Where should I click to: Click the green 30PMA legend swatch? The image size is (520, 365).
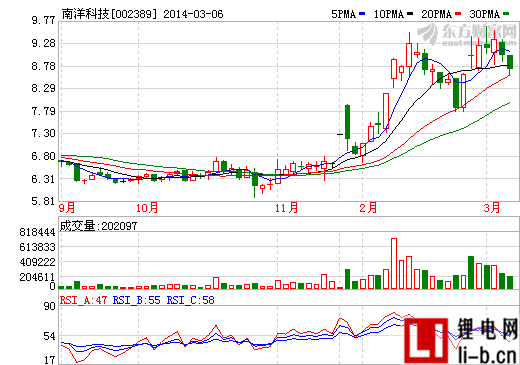coord(506,14)
